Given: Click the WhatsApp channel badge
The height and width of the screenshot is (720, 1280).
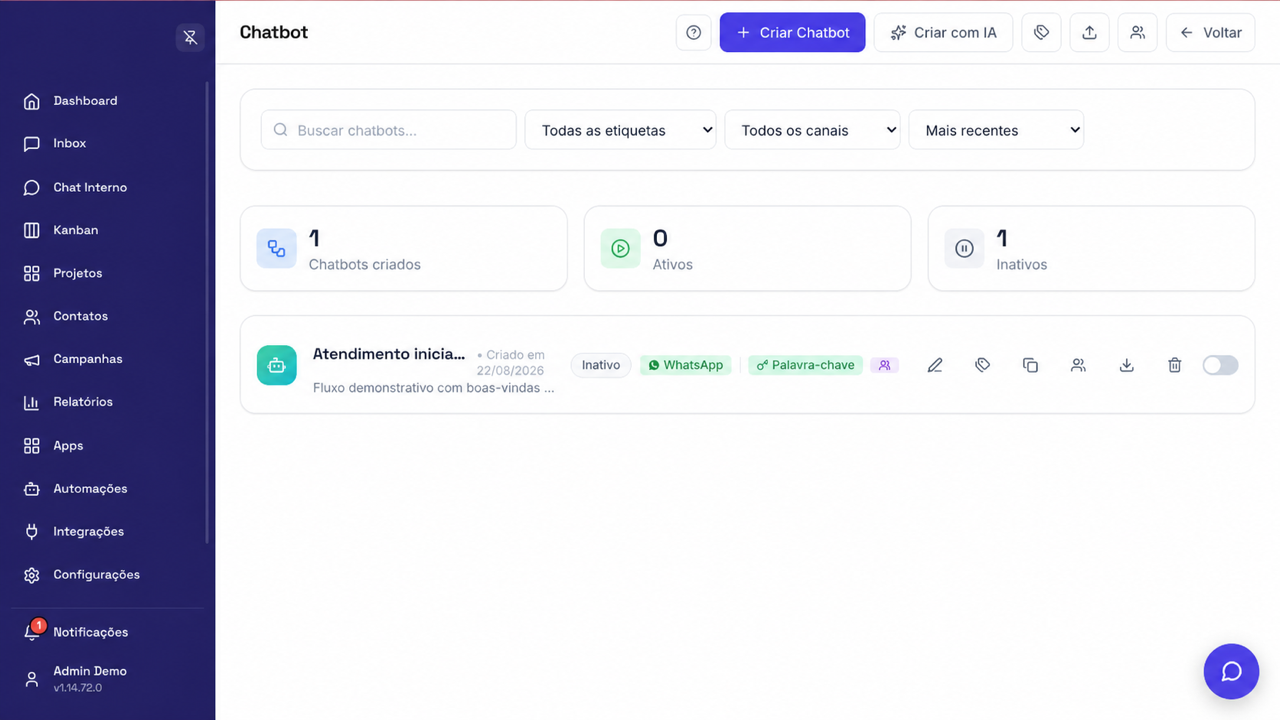Looking at the screenshot, I should (x=686, y=365).
